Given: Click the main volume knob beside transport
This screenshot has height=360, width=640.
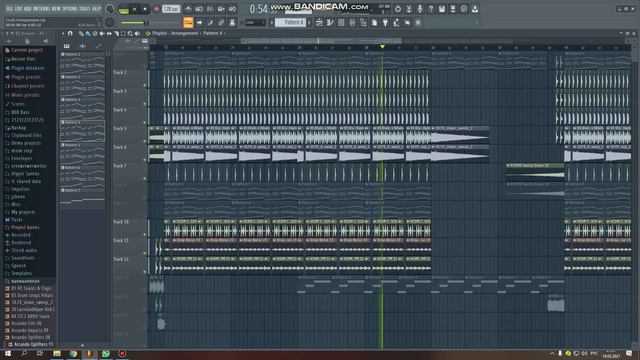Looking at the screenshot, I should click(110, 9).
